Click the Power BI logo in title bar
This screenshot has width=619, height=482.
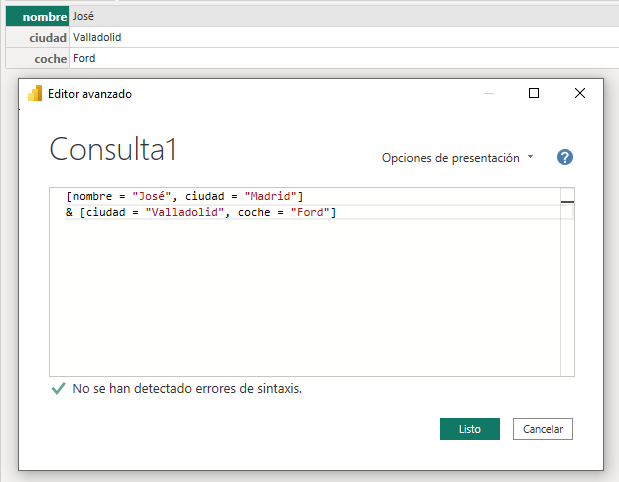(35, 94)
